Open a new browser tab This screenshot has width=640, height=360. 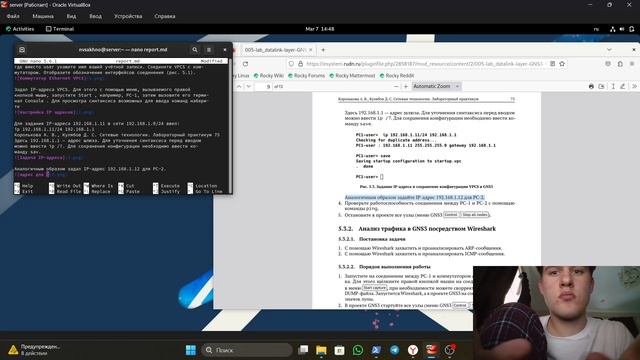click(x=323, y=50)
